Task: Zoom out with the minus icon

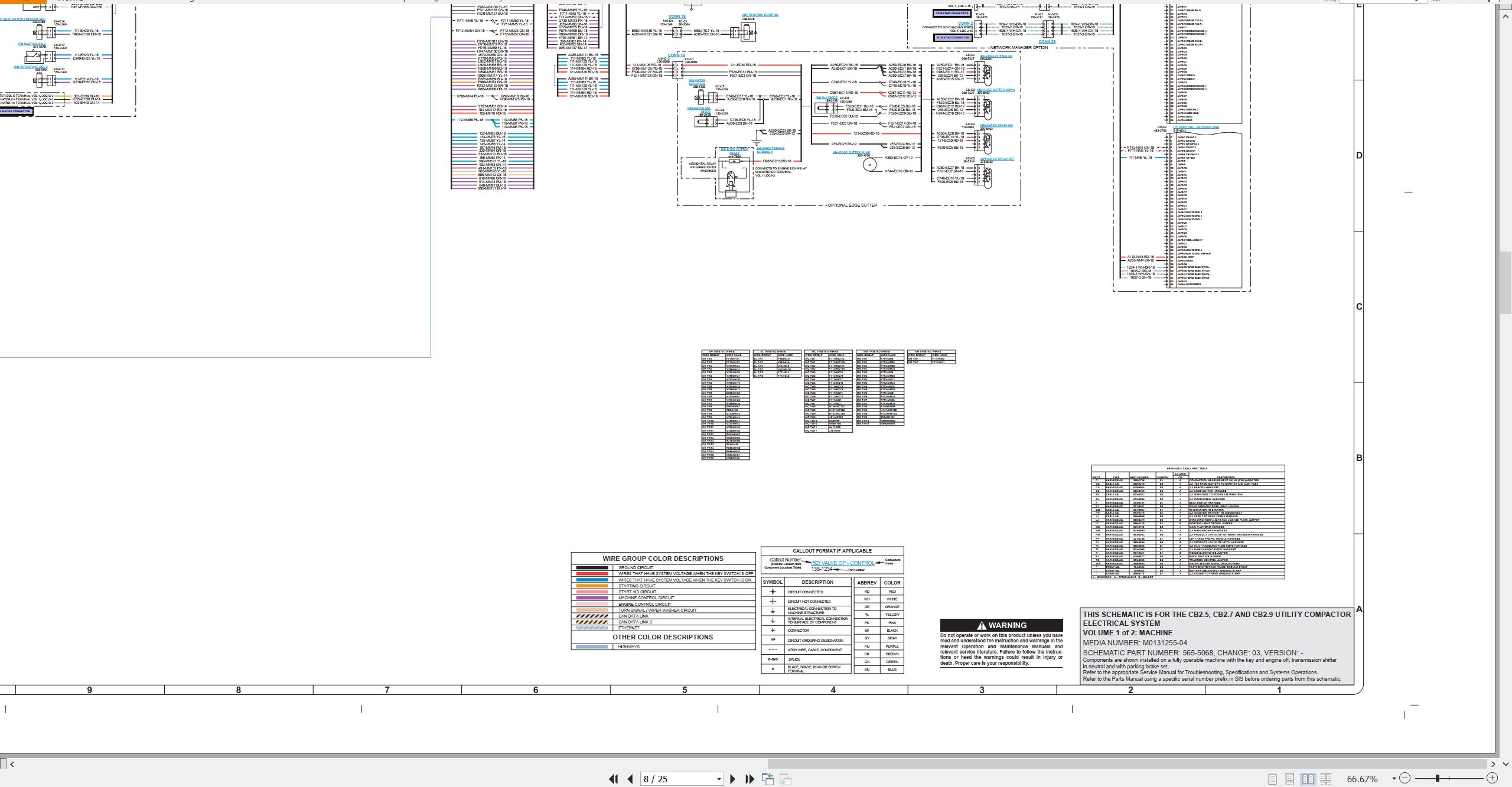Action: (1405, 778)
